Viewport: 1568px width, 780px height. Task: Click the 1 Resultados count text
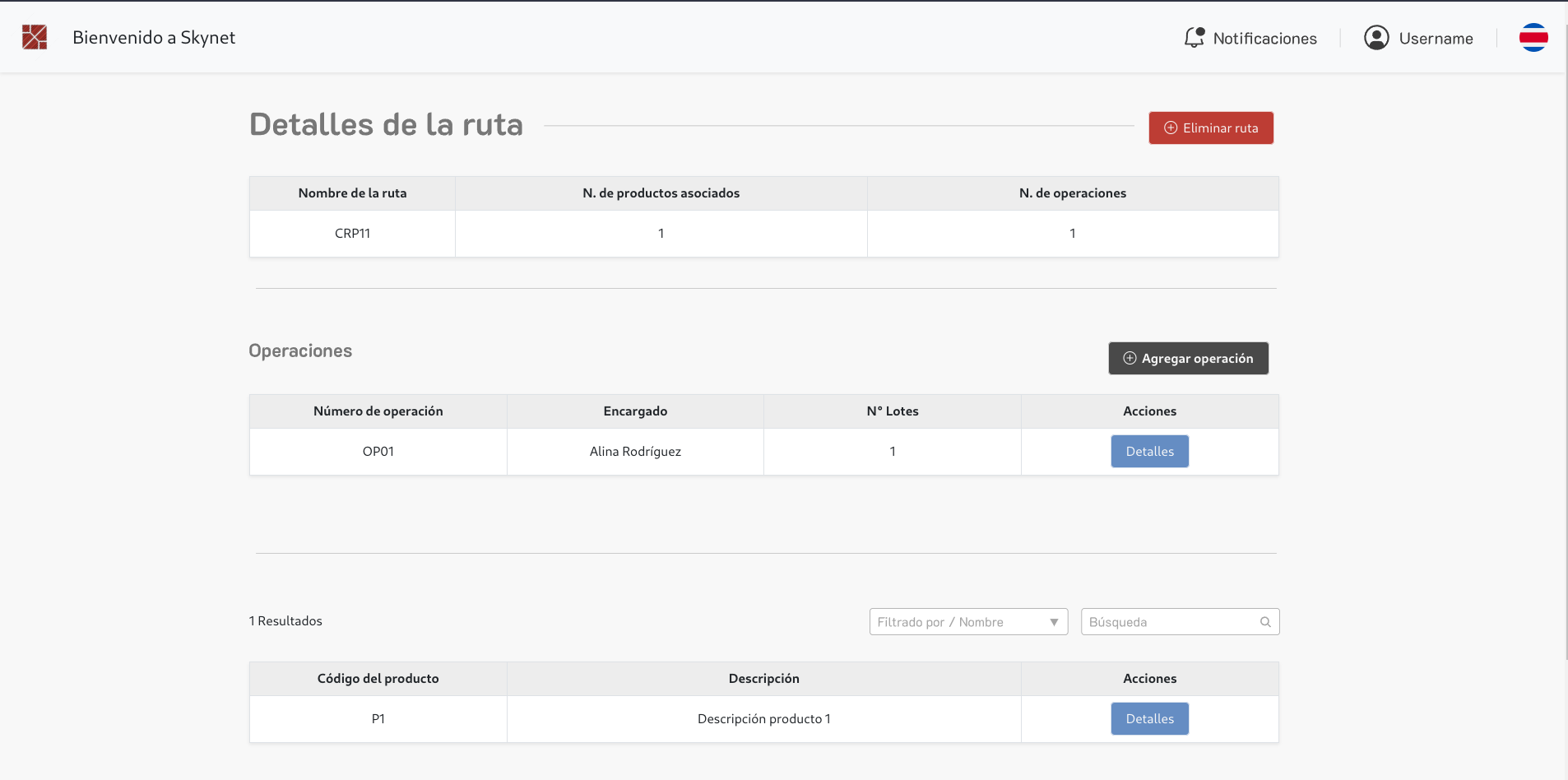click(x=285, y=621)
